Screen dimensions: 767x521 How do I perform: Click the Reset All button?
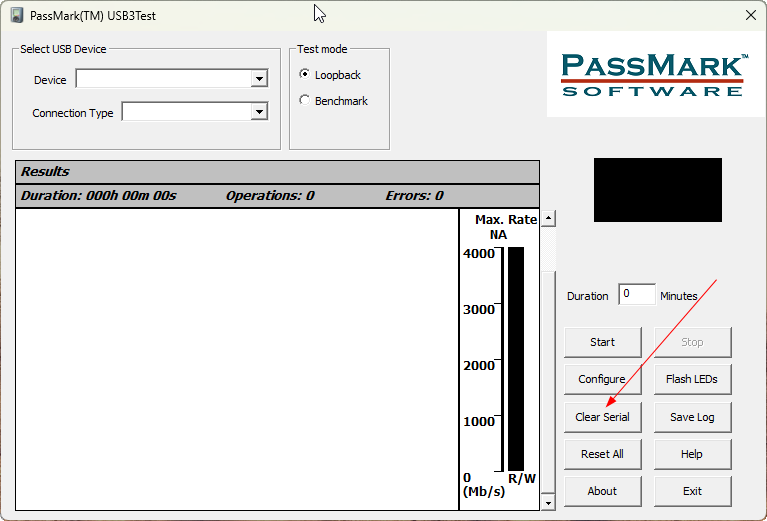(602, 454)
